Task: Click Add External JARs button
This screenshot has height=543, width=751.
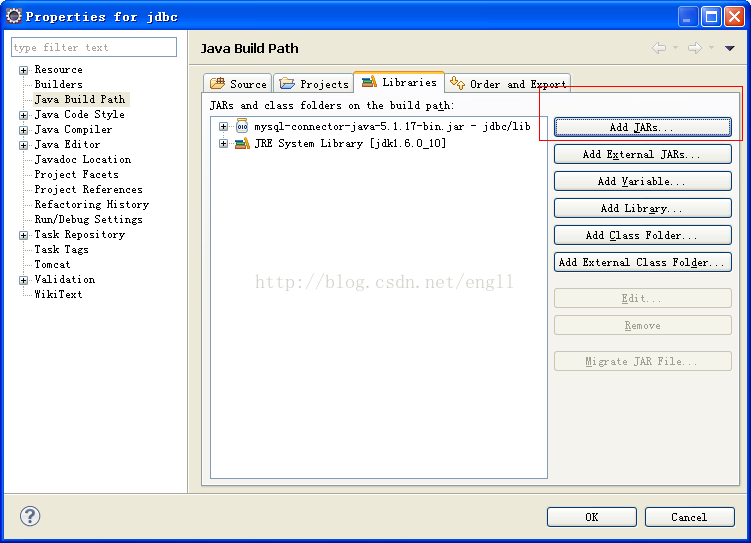Action: tap(643, 154)
